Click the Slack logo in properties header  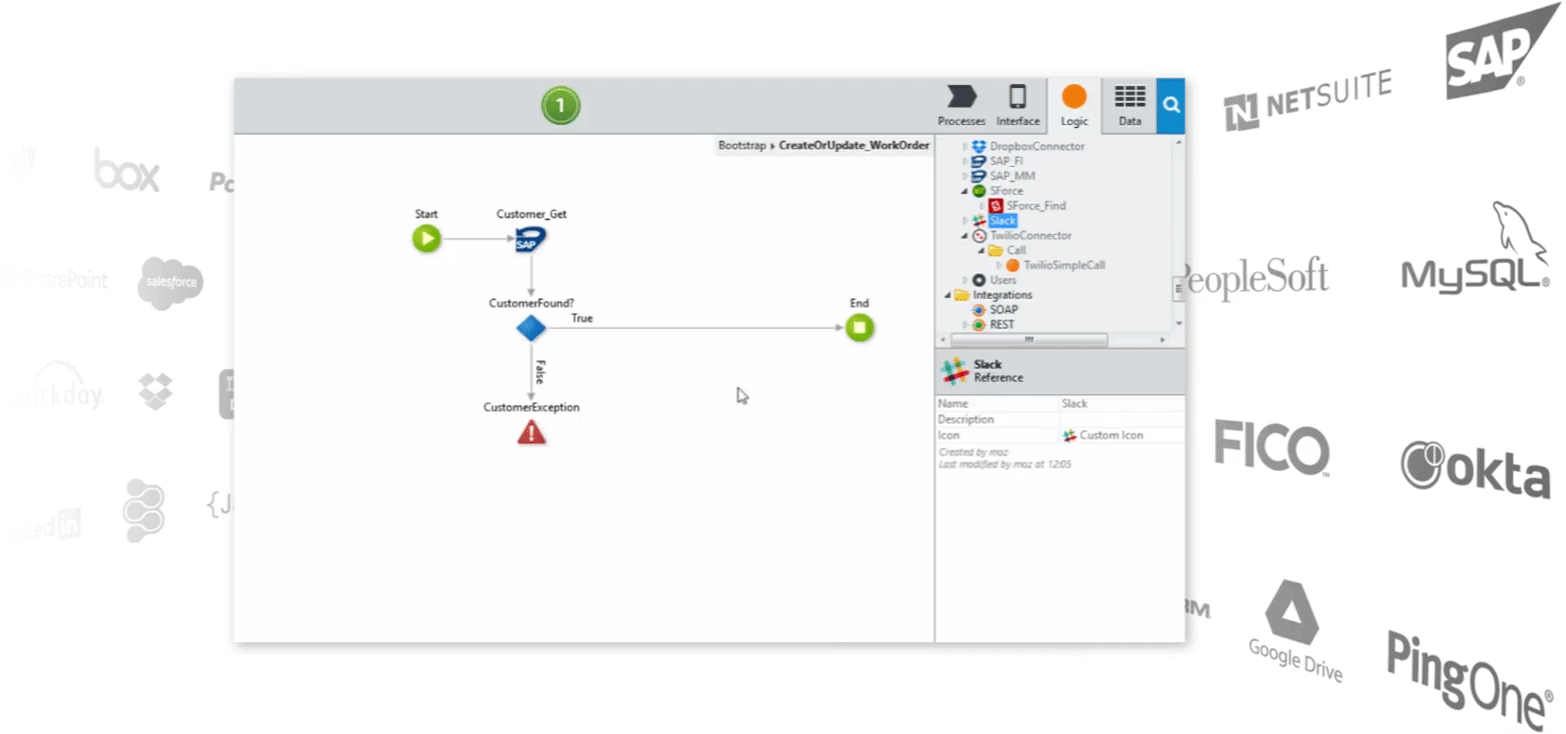tap(956, 371)
